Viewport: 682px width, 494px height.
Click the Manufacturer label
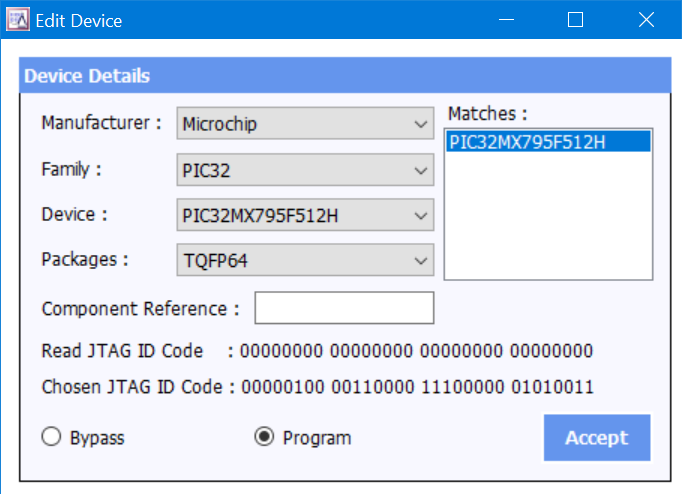click(101, 123)
